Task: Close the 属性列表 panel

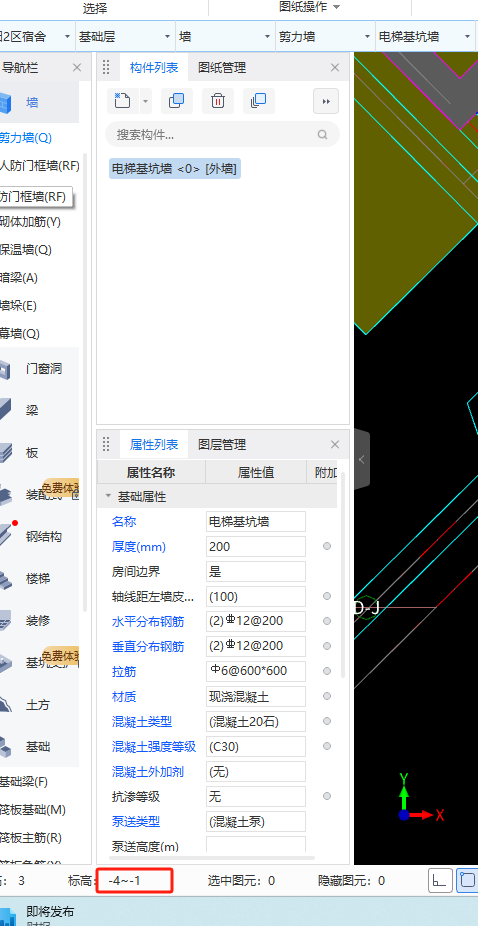Action: coord(335,445)
